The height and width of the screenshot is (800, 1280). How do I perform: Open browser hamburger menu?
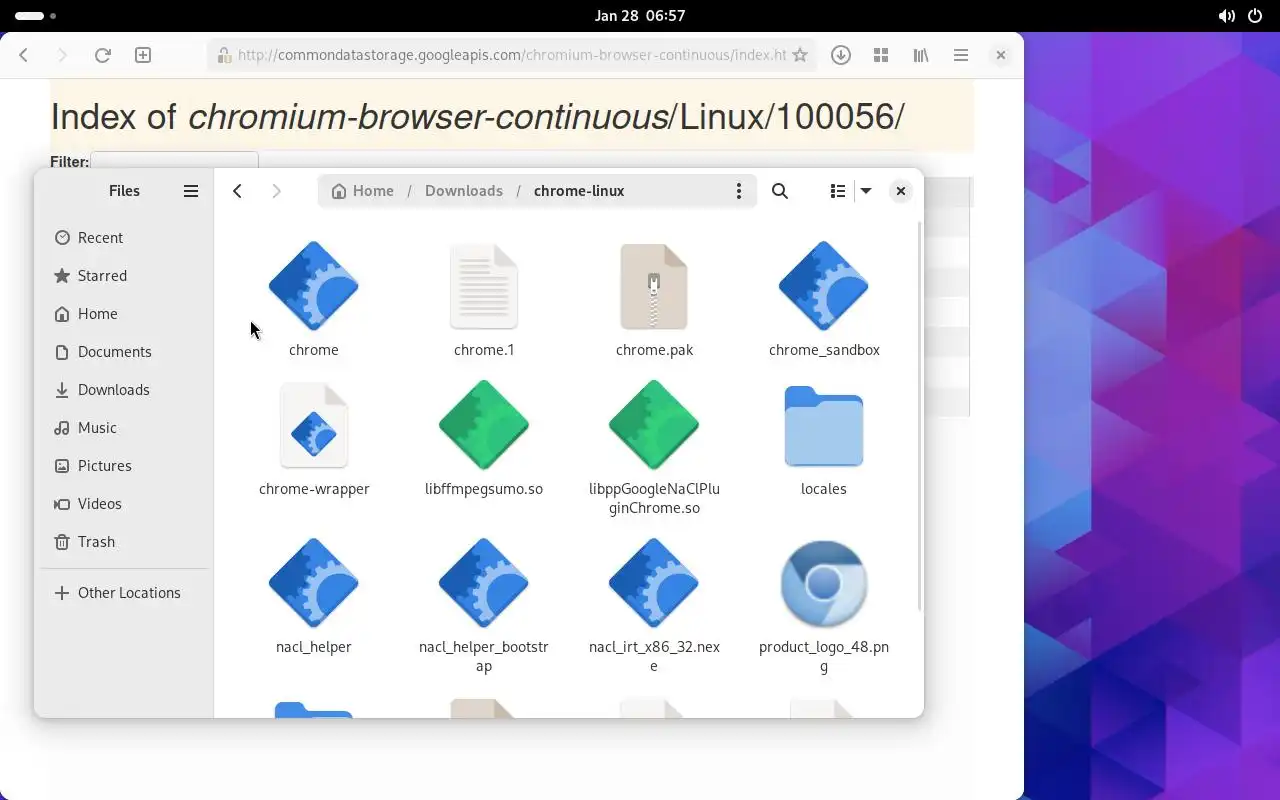tap(961, 55)
